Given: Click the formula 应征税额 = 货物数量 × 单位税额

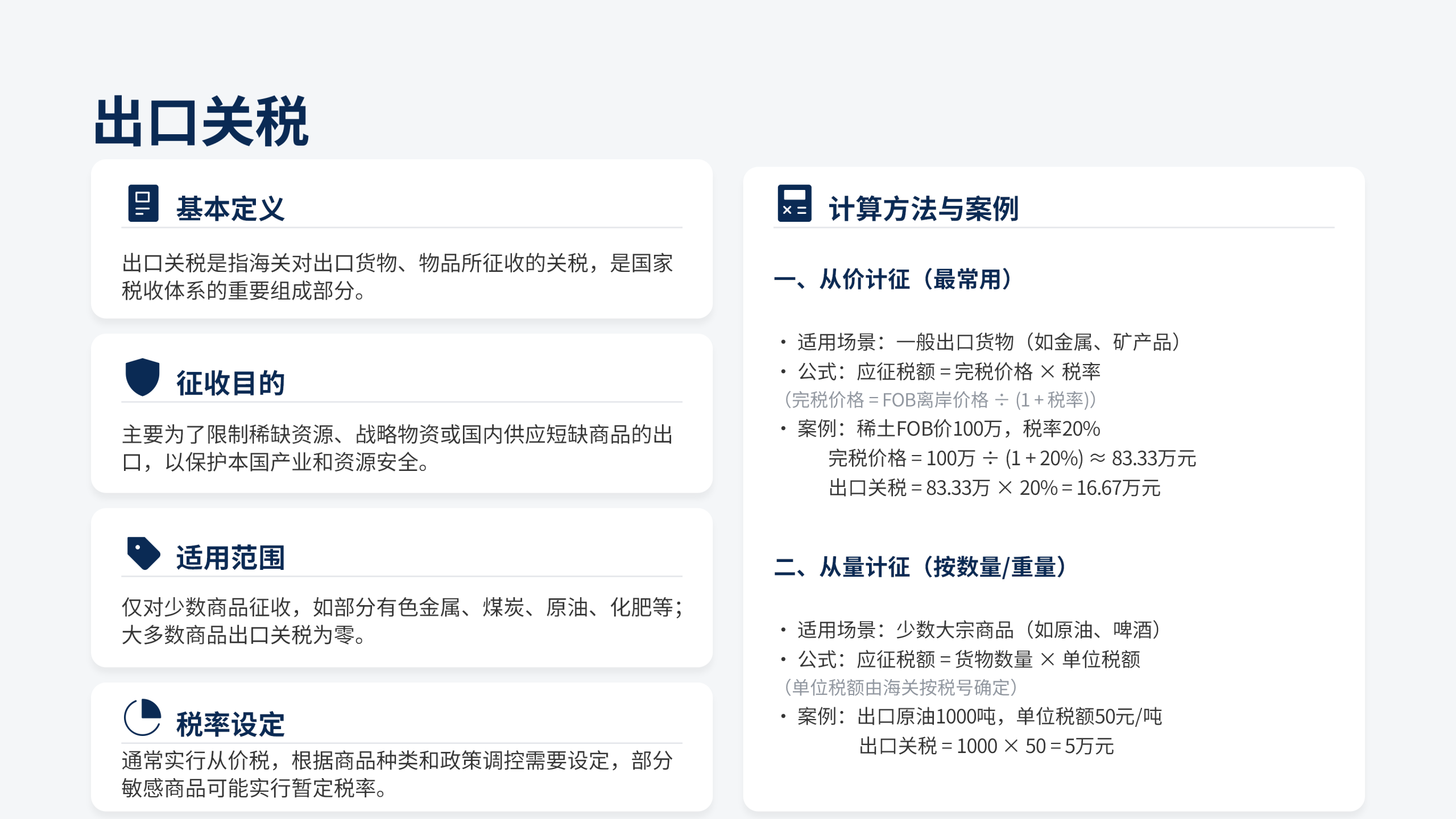Looking at the screenshot, I should 998,659.
